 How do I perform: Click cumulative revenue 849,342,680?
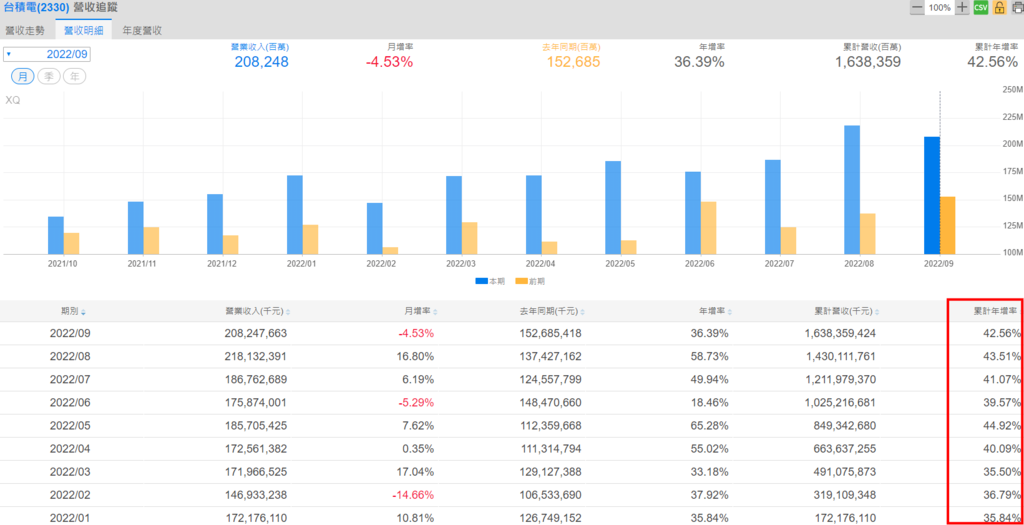pyautogui.click(x=844, y=426)
